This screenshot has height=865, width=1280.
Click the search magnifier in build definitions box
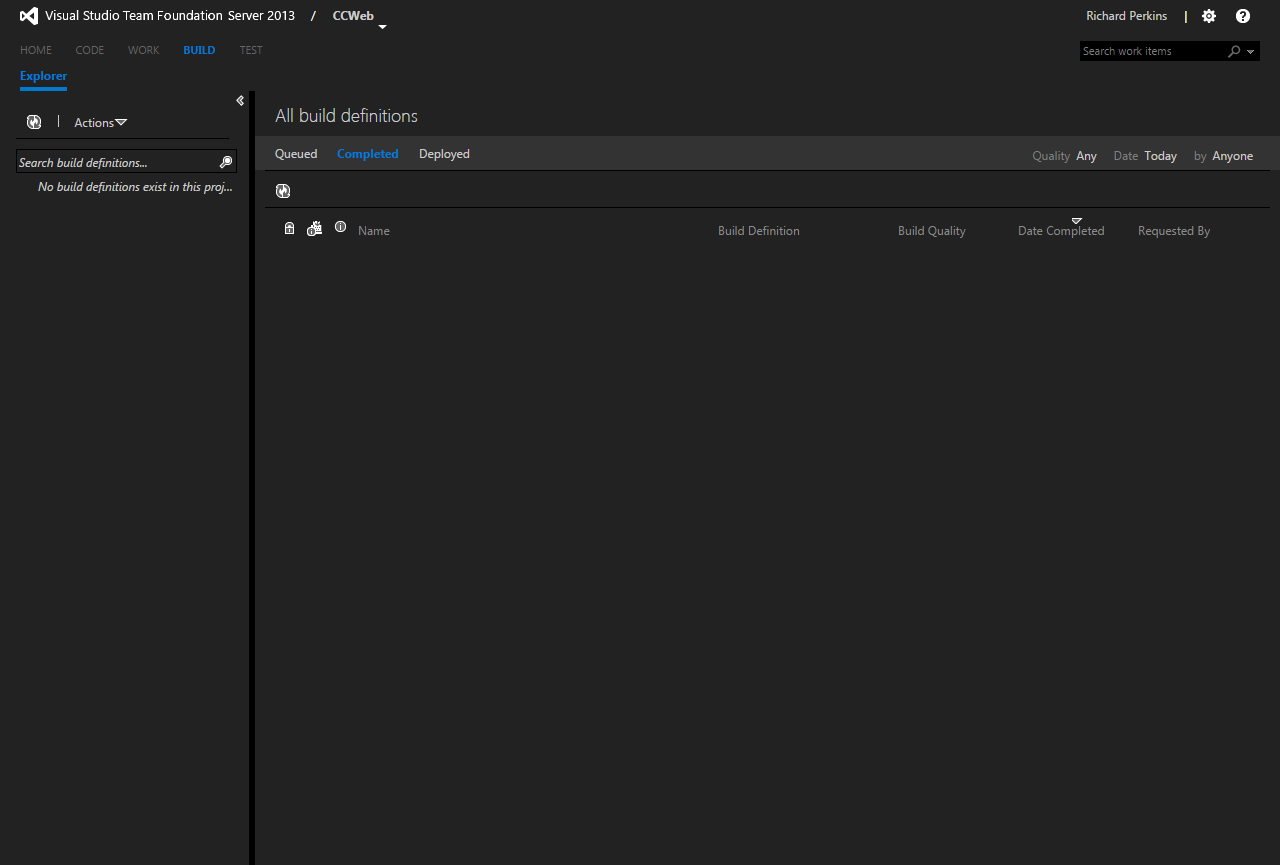[x=226, y=162]
